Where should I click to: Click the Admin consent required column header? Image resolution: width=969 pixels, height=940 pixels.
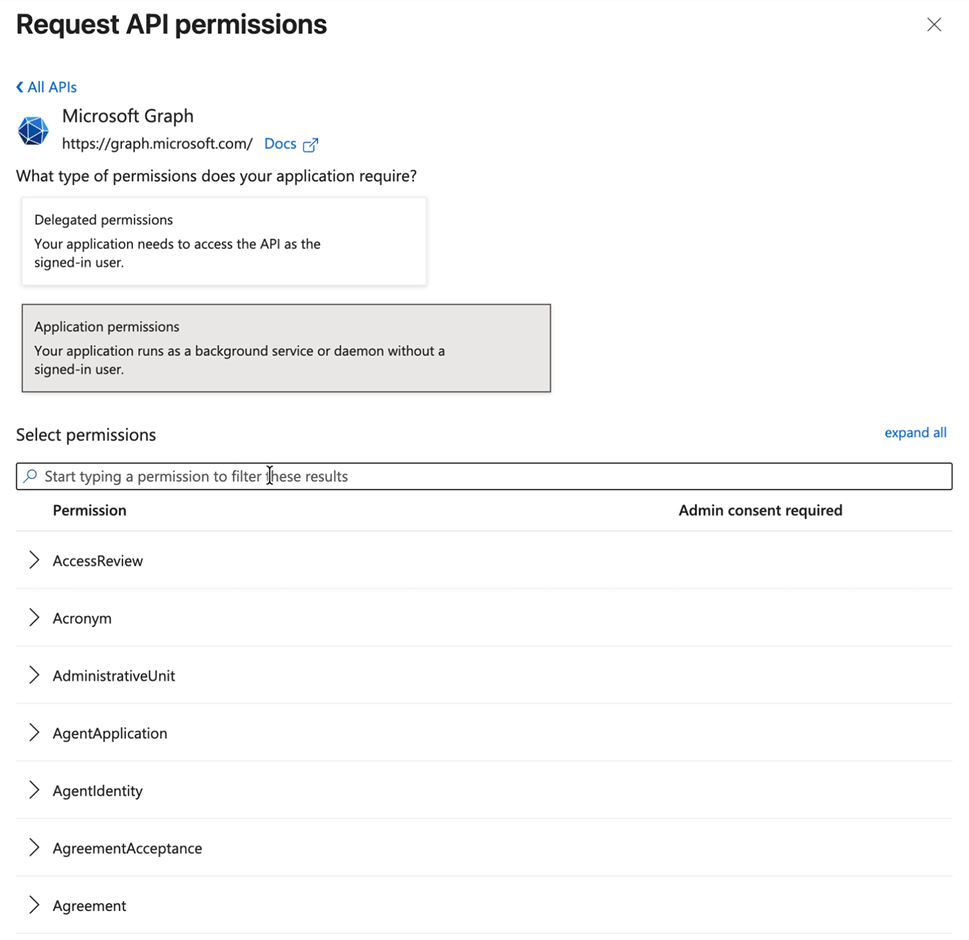(760, 511)
